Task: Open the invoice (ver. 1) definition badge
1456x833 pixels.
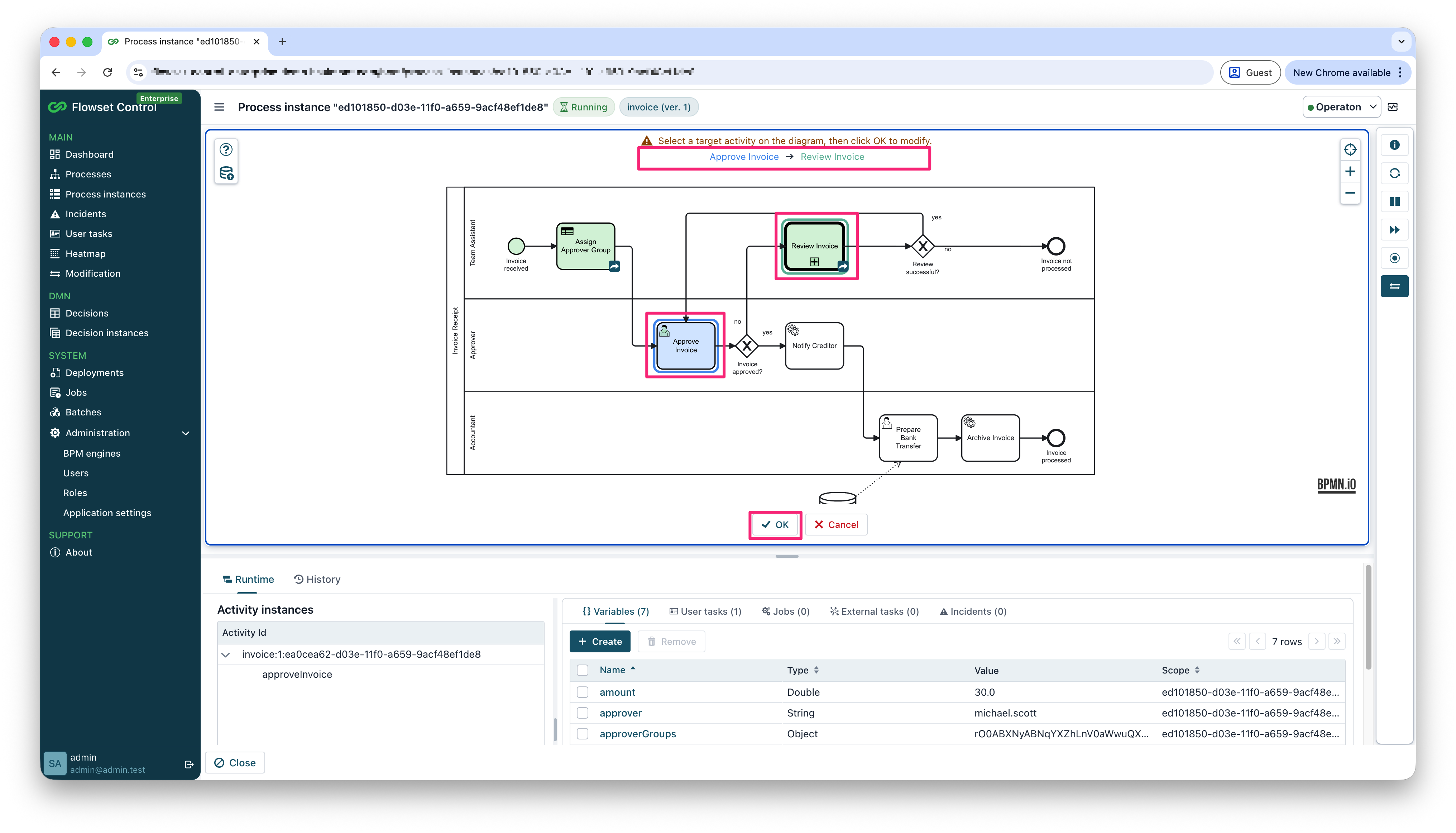Action: [x=658, y=107]
